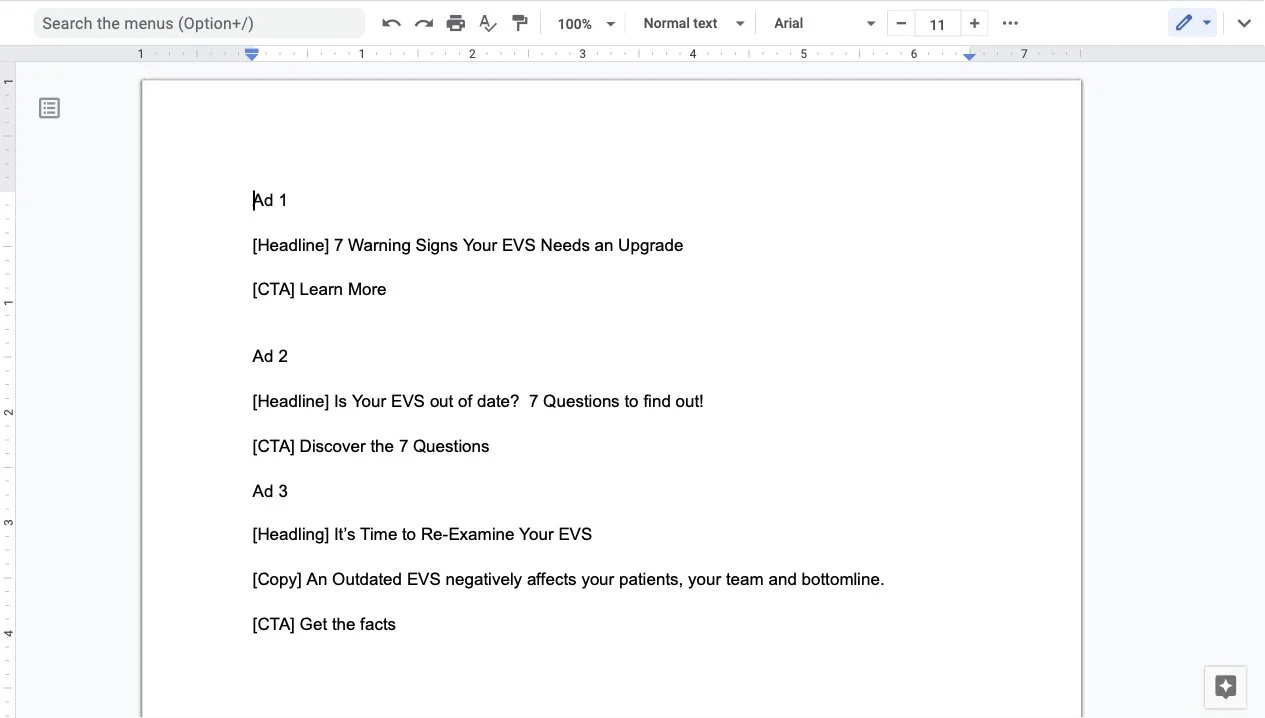This screenshot has width=1265, height=718.
Task: Click the right indent marker on the ruler
Action: (x=969, y=56)
